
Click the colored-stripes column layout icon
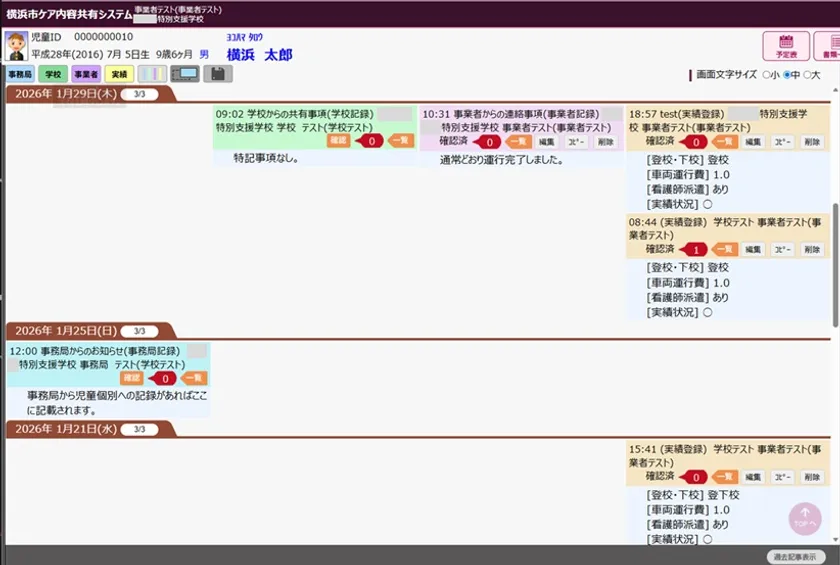click(152, 74)
